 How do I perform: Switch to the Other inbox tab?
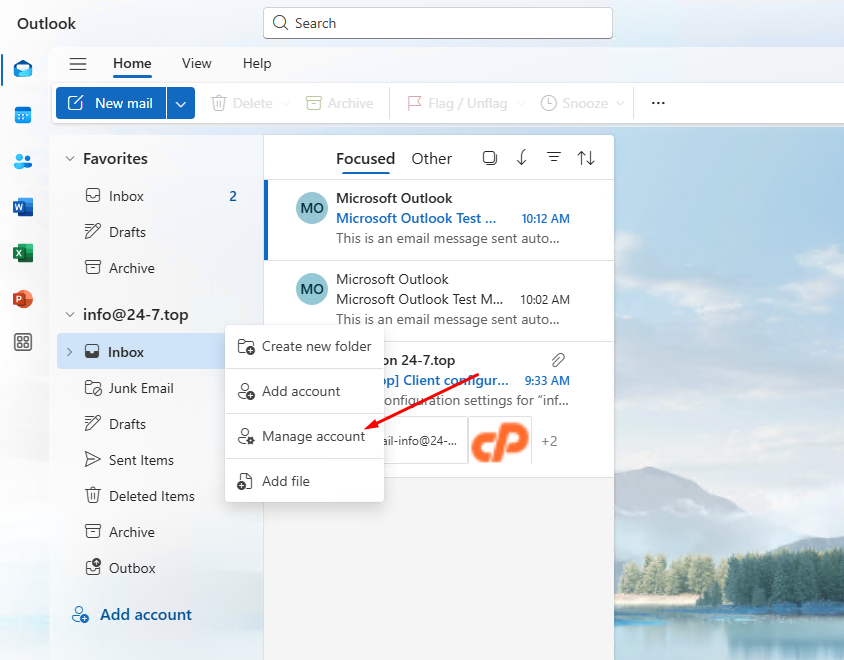(431, 158)
